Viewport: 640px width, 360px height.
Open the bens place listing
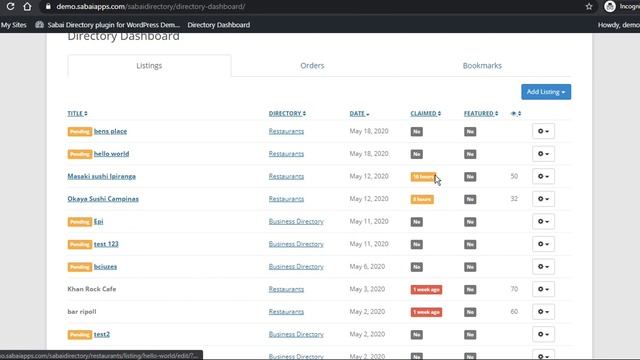110,131
